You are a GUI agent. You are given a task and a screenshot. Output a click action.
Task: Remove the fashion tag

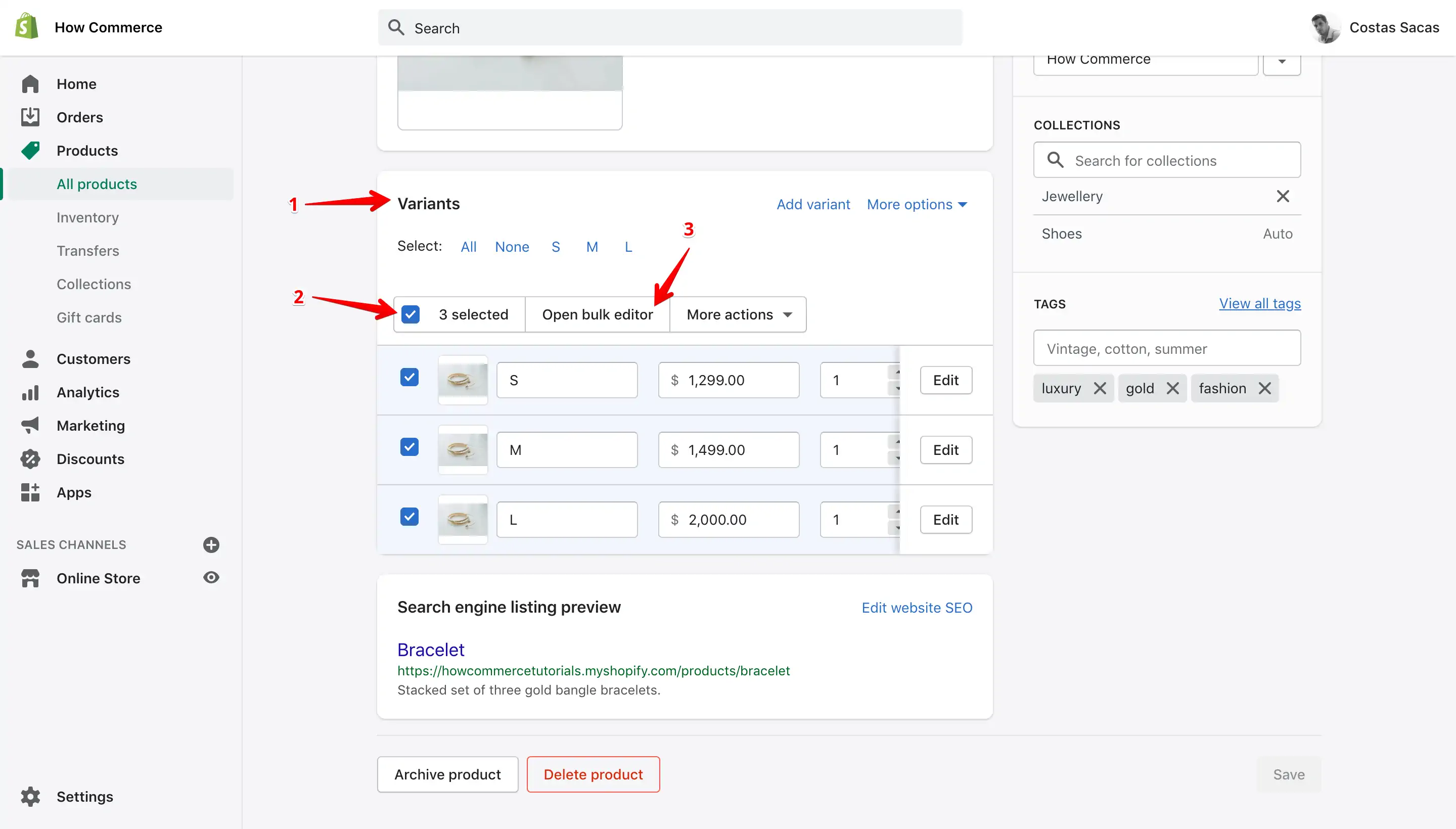pyautogui.click(x=1264, y=388)
